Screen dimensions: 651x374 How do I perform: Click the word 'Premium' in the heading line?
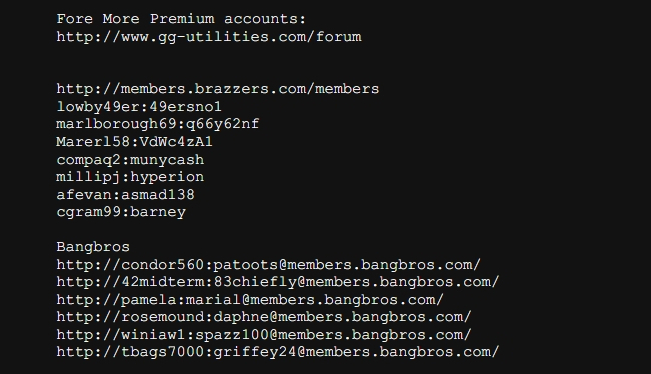point(182,19)
